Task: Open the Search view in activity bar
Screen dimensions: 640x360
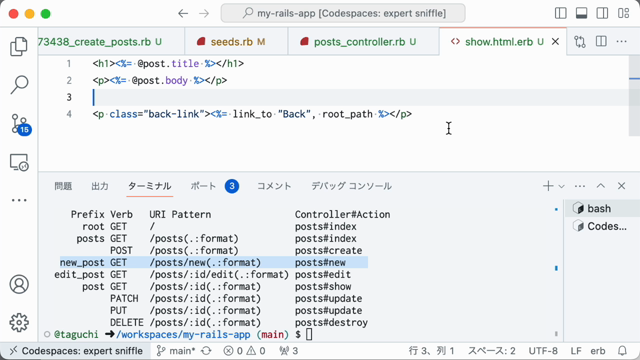Action: (x=19, y=84)
